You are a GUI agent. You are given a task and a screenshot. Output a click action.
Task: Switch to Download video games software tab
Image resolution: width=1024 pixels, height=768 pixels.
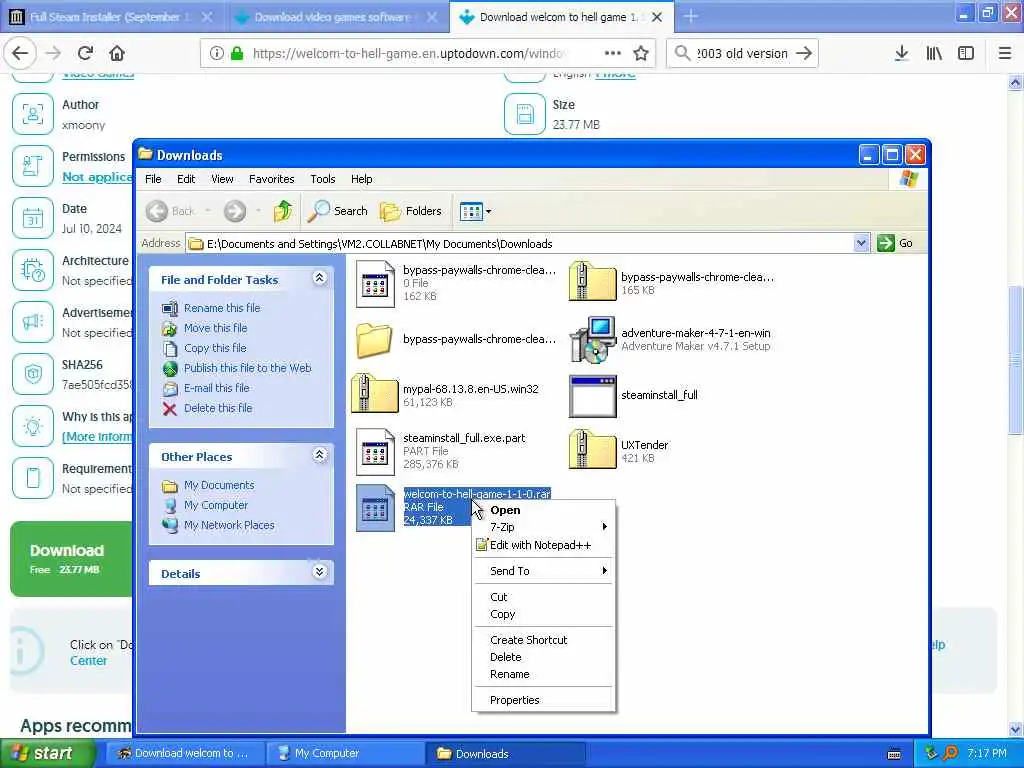tap(333, 17)
